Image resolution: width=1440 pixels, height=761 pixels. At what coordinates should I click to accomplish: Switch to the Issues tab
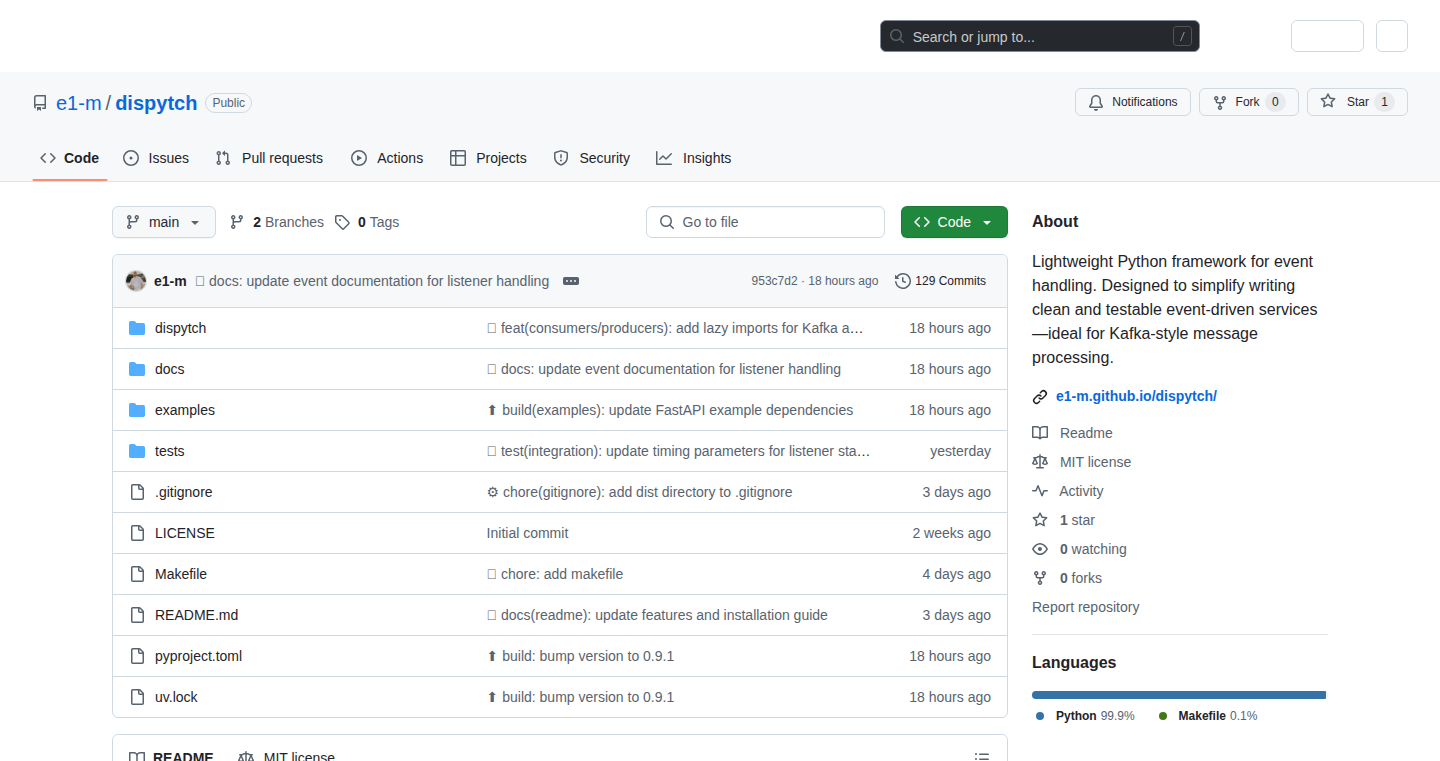[x=156, y=158]
